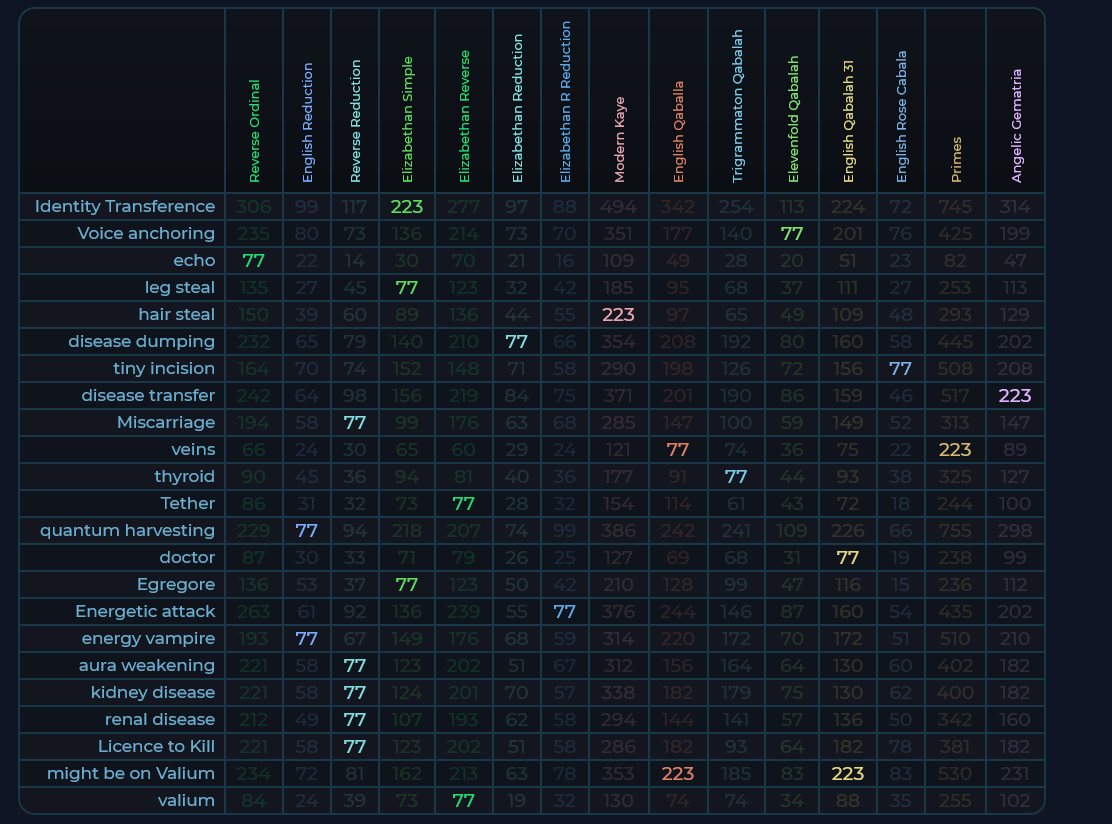Select the 'English Rose Cabala' header

902,116
